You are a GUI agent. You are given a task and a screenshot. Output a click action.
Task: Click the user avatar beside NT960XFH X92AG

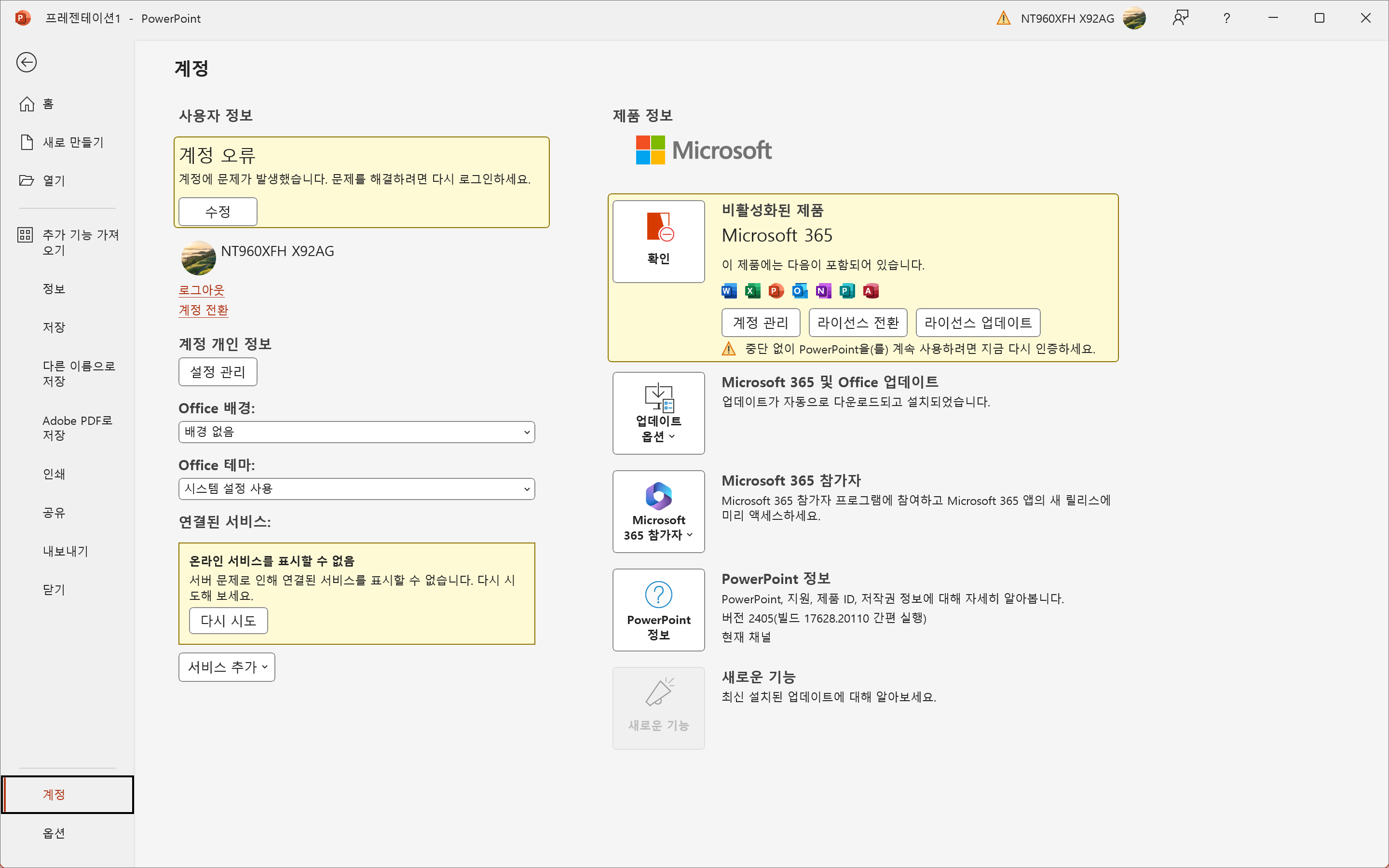[199, 258]
